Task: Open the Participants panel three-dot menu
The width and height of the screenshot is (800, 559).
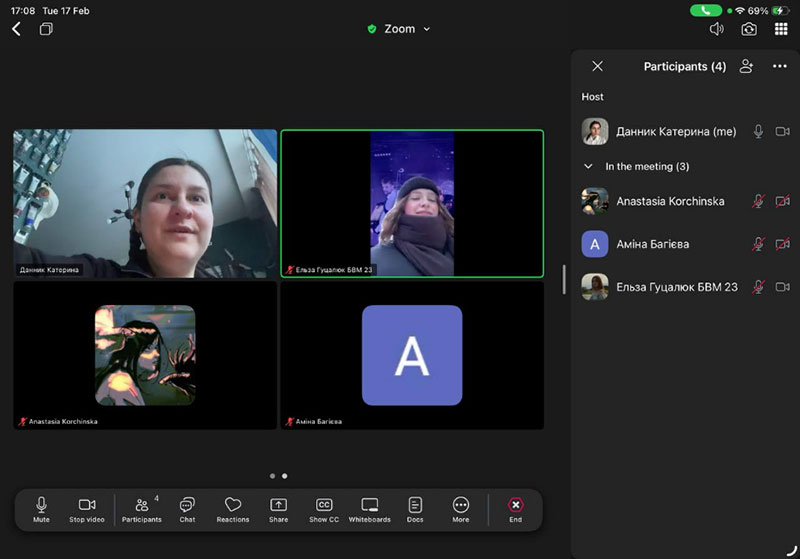Action: [x=780, y=67]
